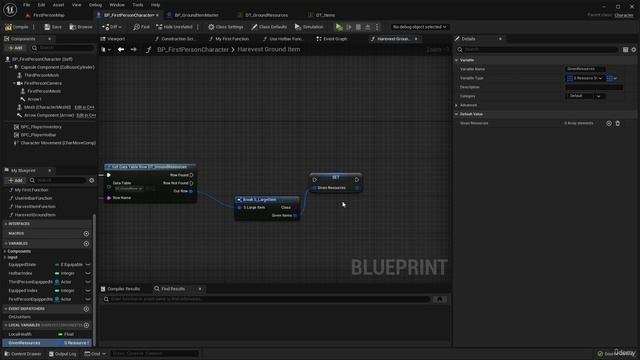
Task: Toggle HotbarIndex variable visibility eye
Action: pos(88,273)
